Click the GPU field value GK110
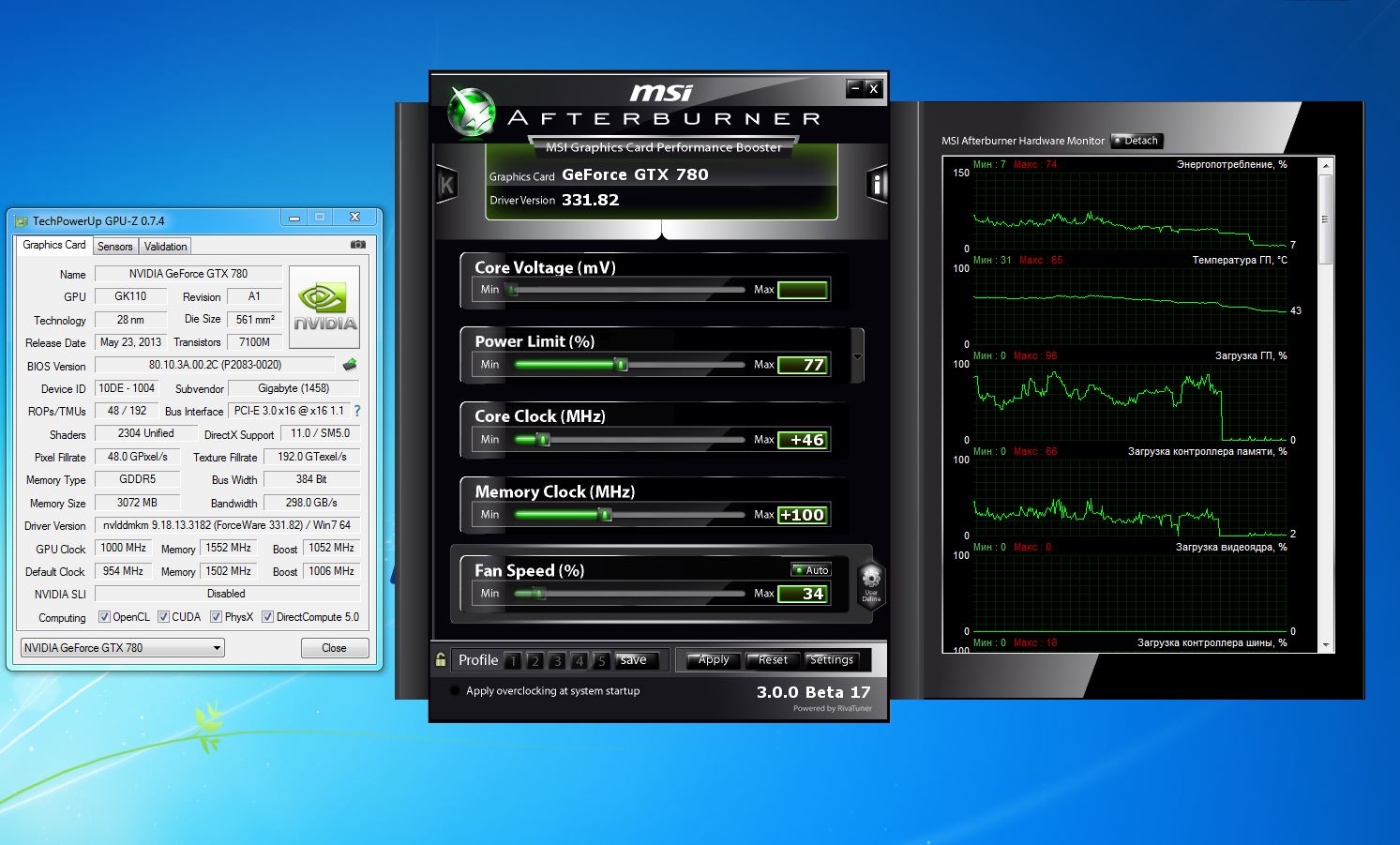Viewport: 1400px width, 845px height. (x=130, y=296)
